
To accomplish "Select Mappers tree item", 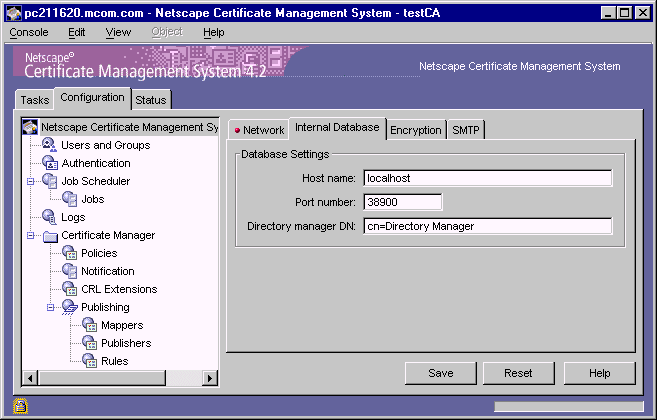I will (122, 325).
